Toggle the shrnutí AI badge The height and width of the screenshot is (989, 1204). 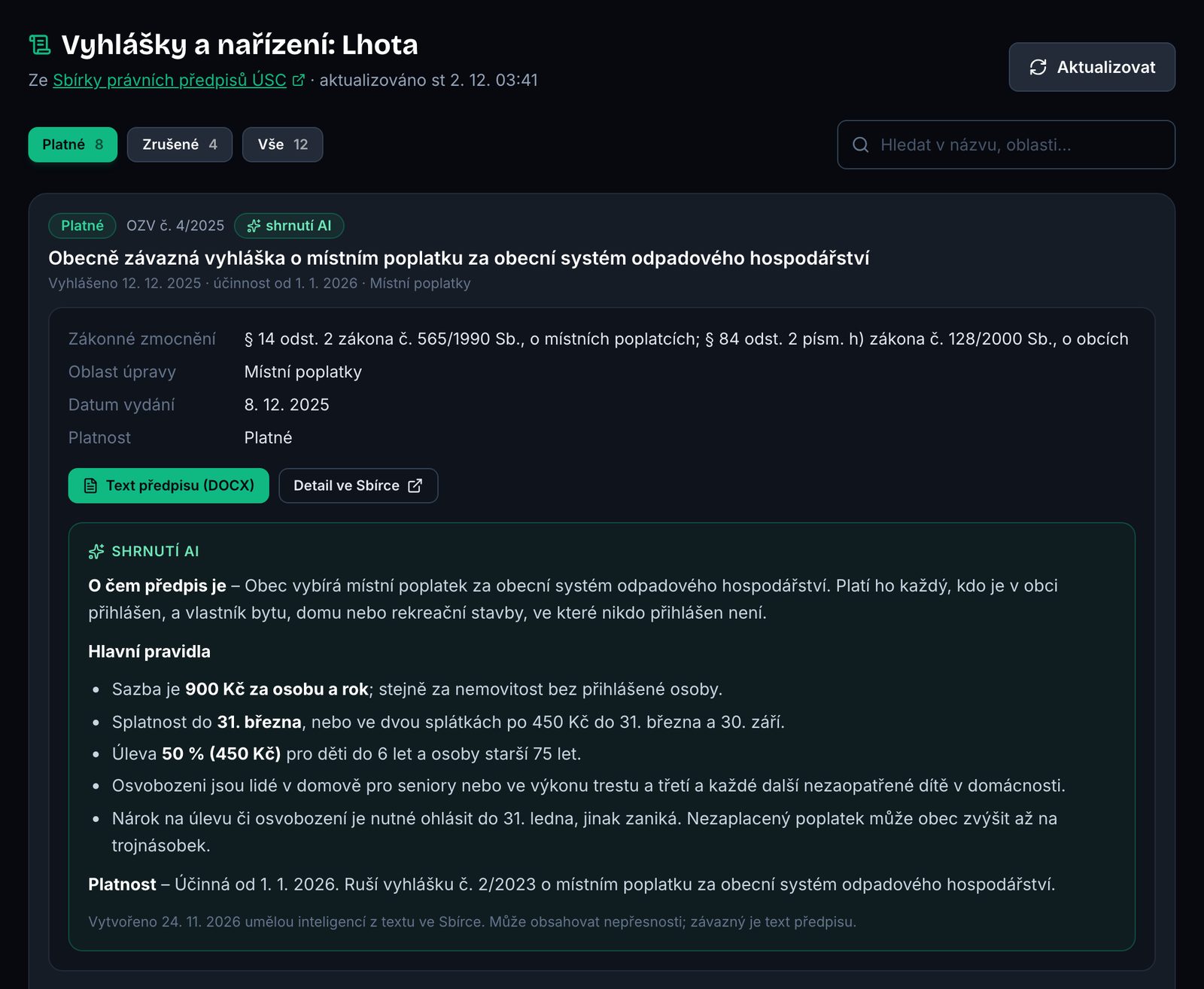(289, 226)
